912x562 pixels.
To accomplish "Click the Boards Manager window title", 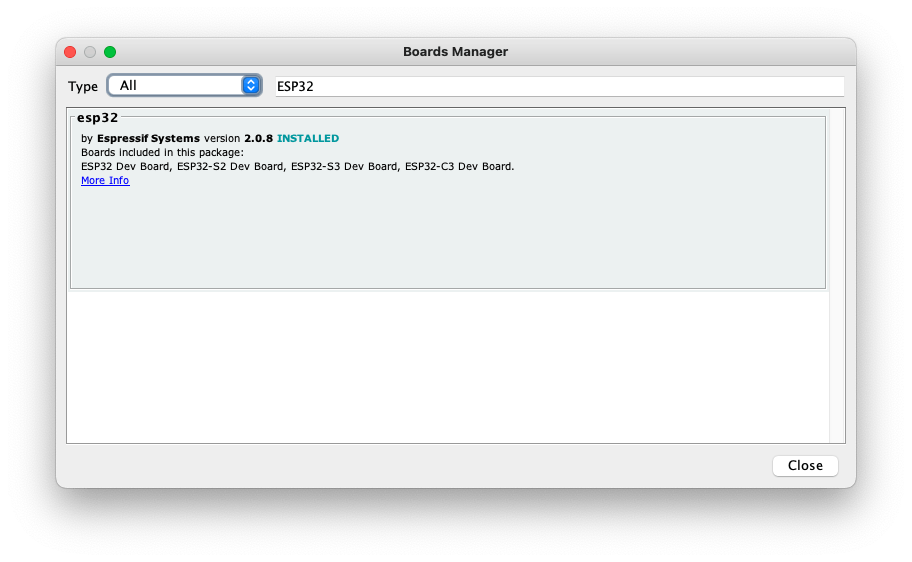I will [455, 52].
